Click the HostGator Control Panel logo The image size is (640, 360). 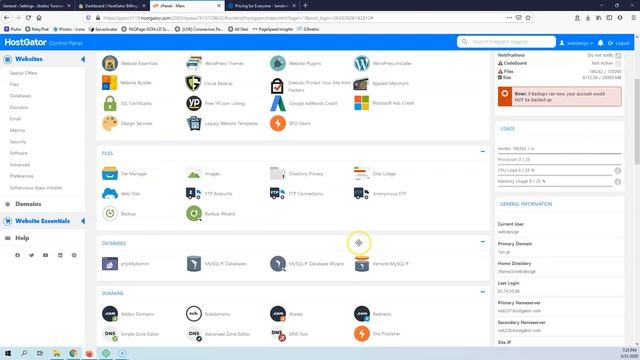point(43,42)
